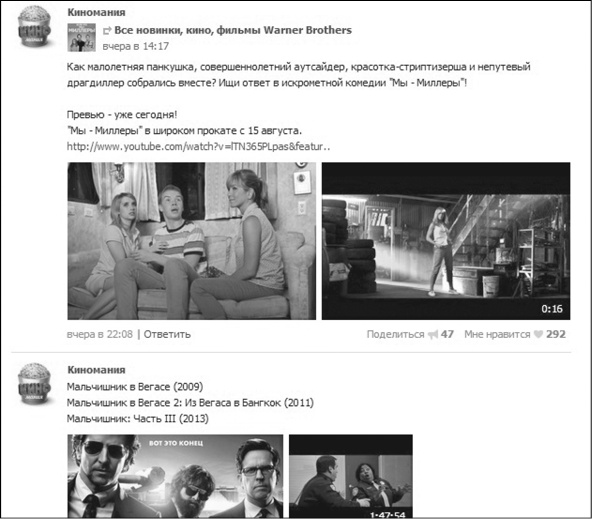
Task: Open Киномания avatar on first post
Action: tap(34, 26)
